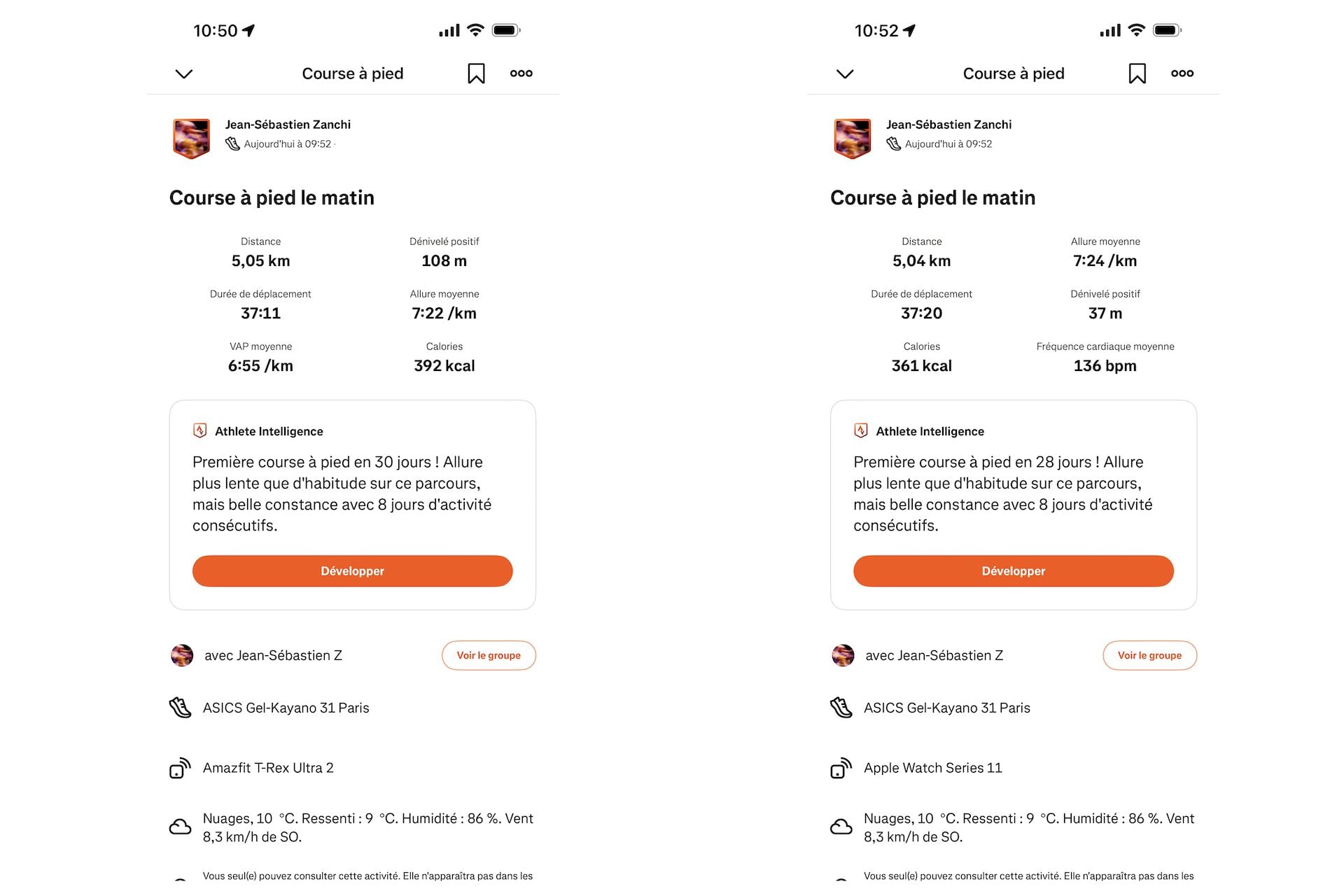Tap the small group avatar beside avec Jean-Sébastien Z on right
Viewport: 1344px width, 896px height.
(x=843, y=655)
